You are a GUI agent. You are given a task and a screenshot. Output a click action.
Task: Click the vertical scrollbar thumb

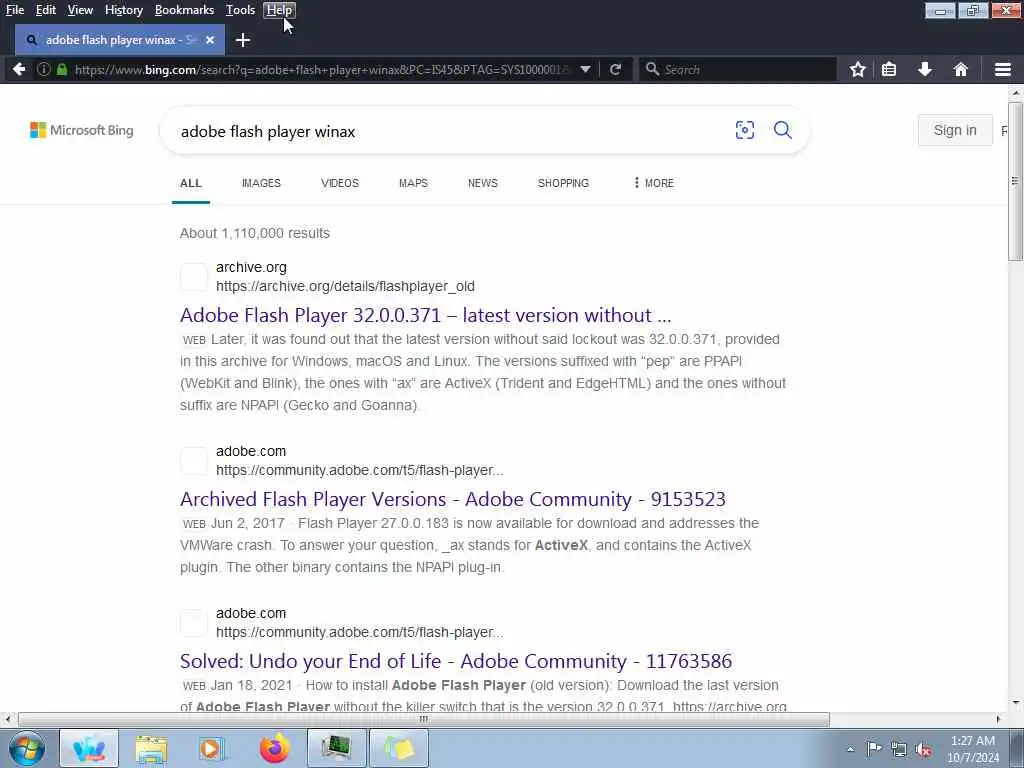click(1015, 181)
